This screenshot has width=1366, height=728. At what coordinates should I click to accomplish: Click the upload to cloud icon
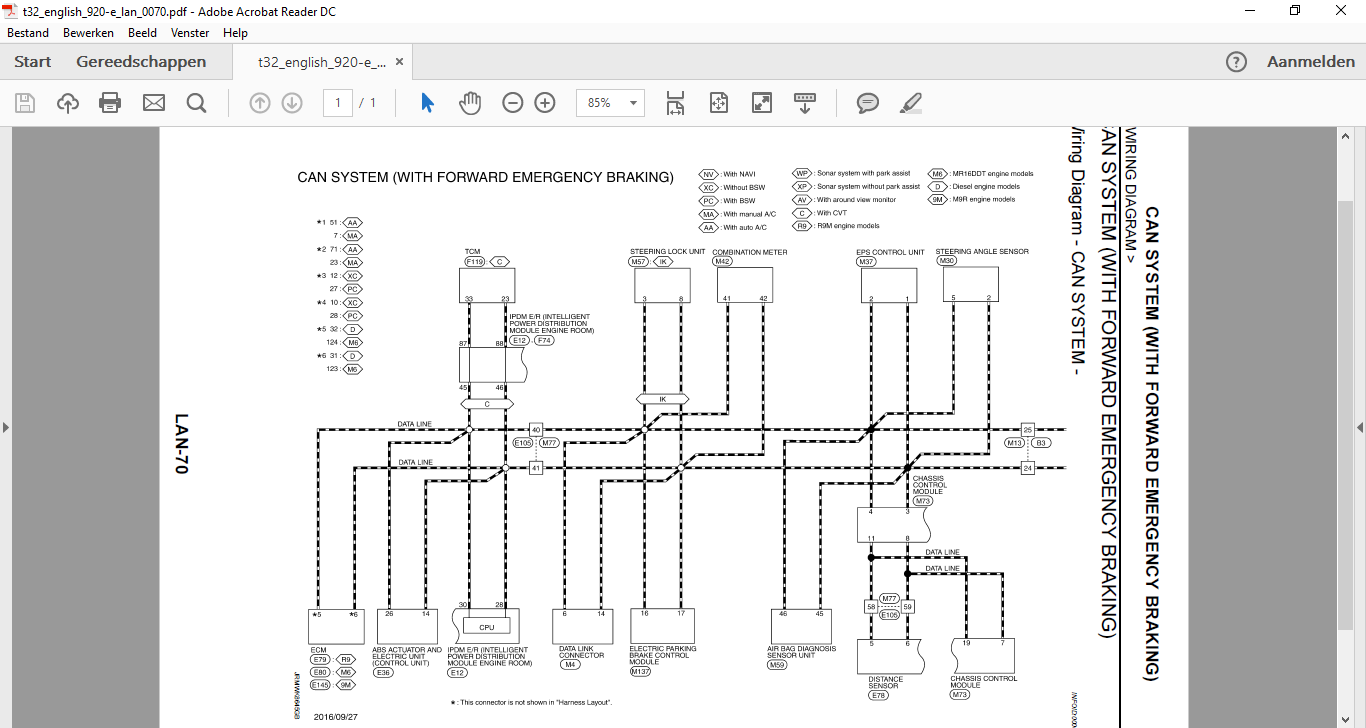[68, 103]
